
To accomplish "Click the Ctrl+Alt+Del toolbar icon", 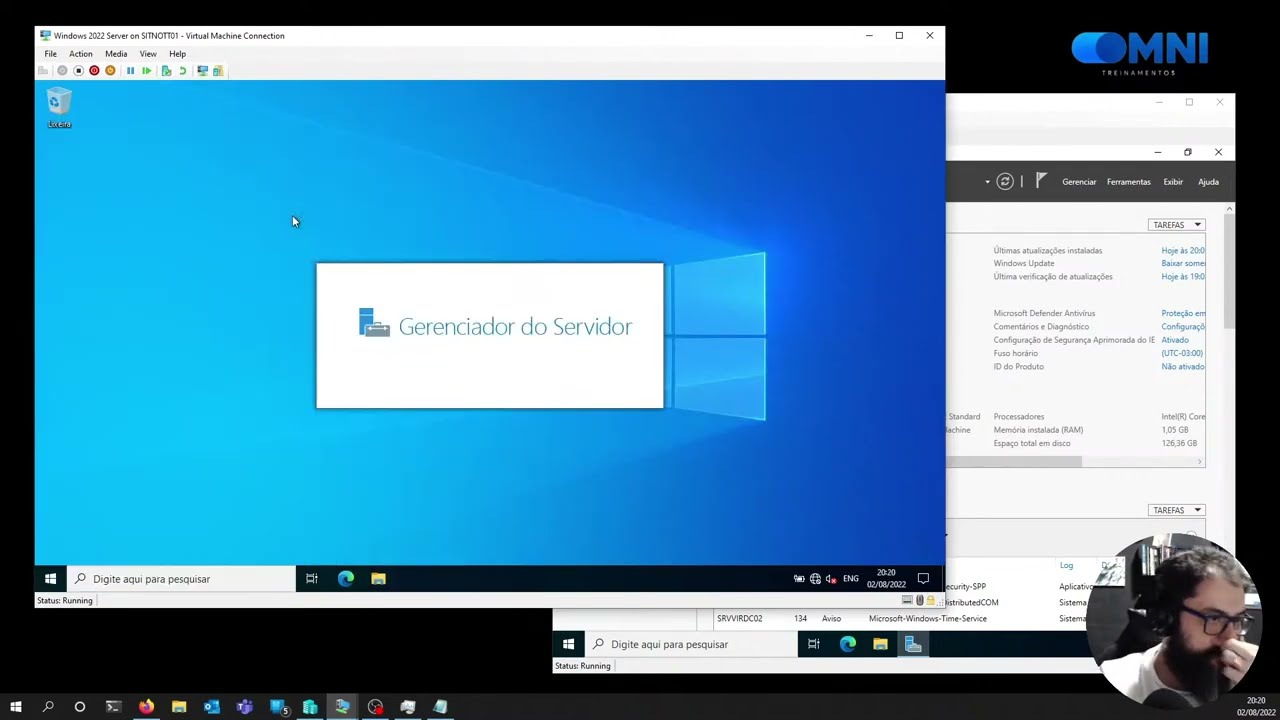I will click(x=43, y=71).
